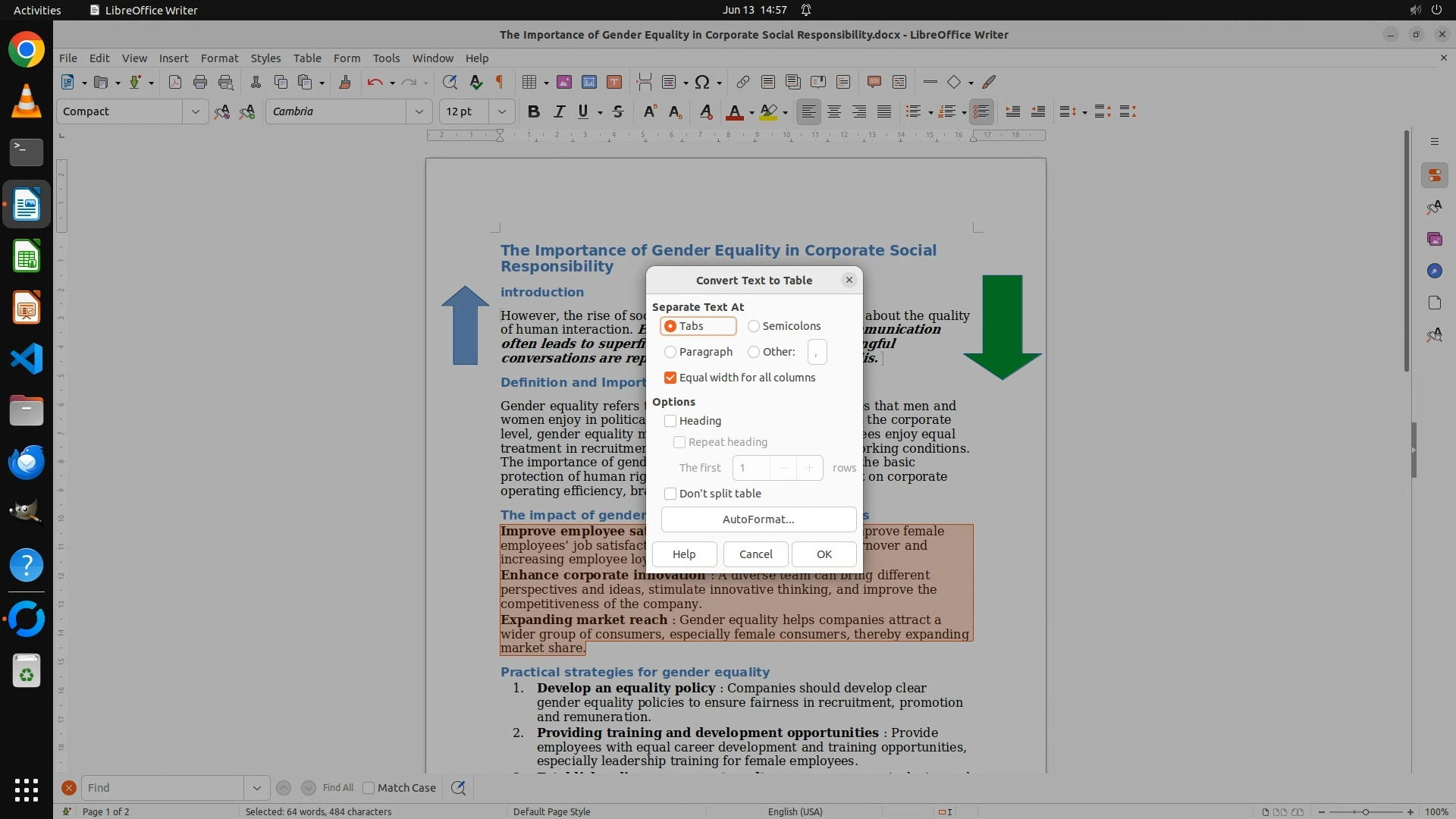Expand the Compact paragraph style dropdown

195,111
